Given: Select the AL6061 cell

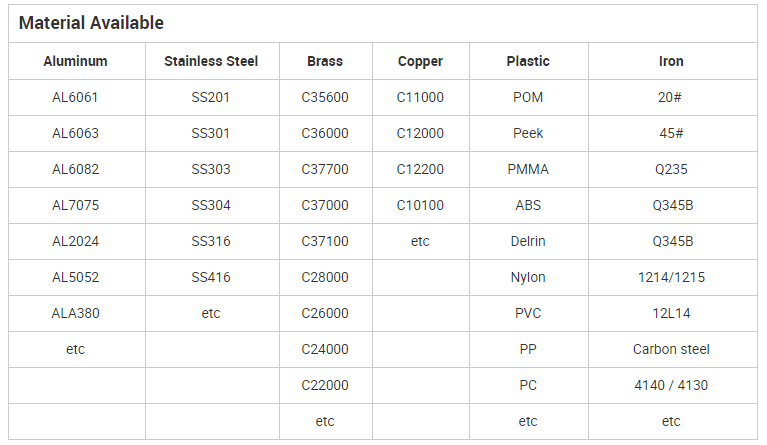Looking at the screenshot, I should [x=75, y=97].
